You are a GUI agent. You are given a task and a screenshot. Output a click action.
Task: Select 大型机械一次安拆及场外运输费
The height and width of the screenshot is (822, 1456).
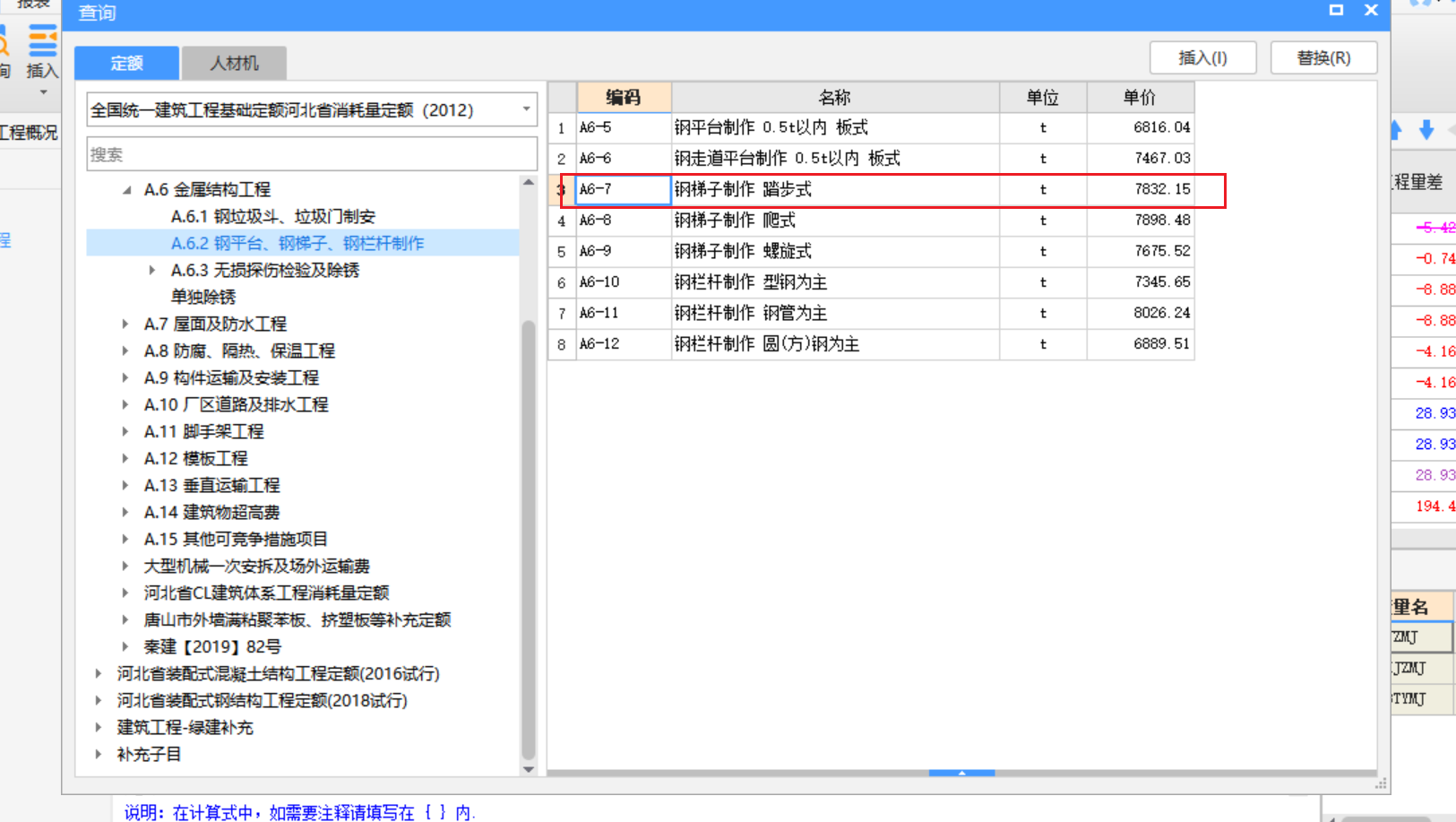257,566
